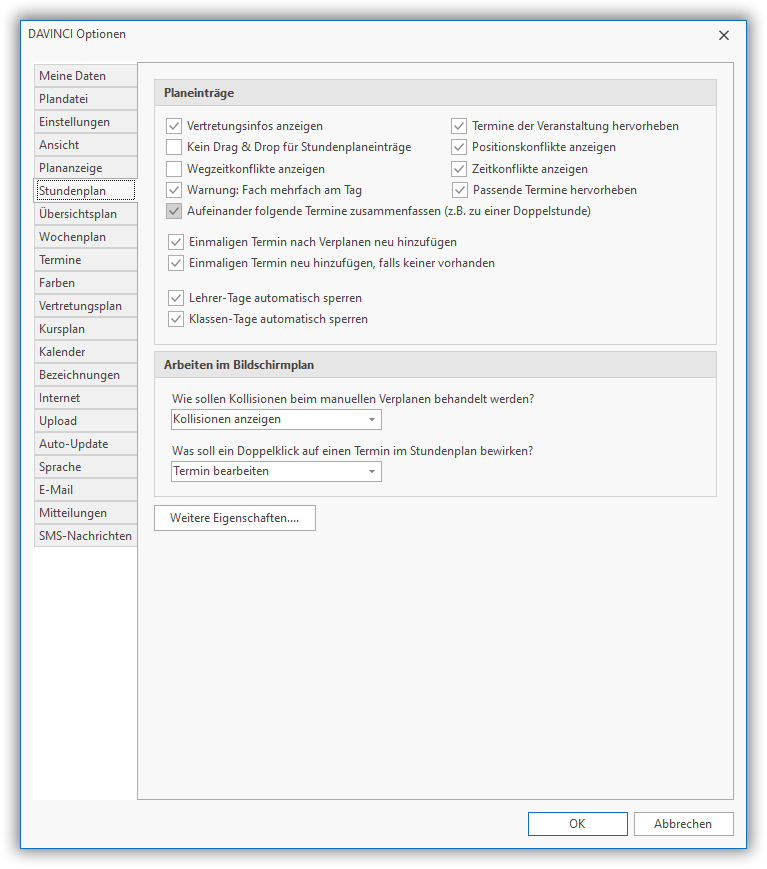Toggle Lehrer-Tage automatisch sperren
Image resolution: width=767 pixels, height=869 pixels.
pos(177,298)
